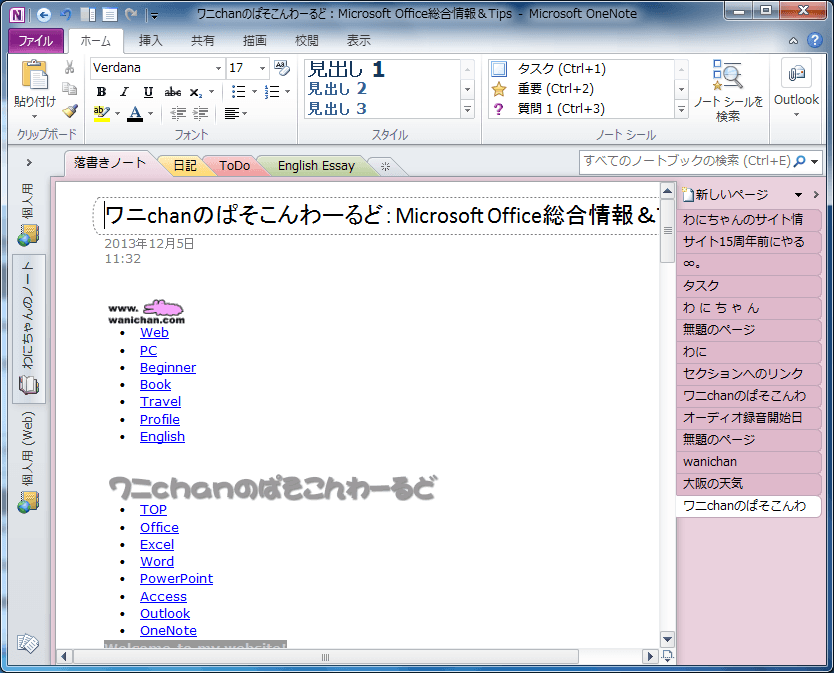Expand numbered list style dropdown
This screenshot has width=834, height=673.
click(x=288, y=92)
